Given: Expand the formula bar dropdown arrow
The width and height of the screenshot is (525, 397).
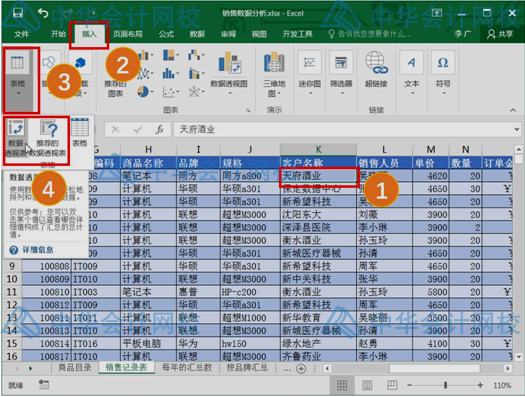Looking at the screenshot, I should [517, 130].
